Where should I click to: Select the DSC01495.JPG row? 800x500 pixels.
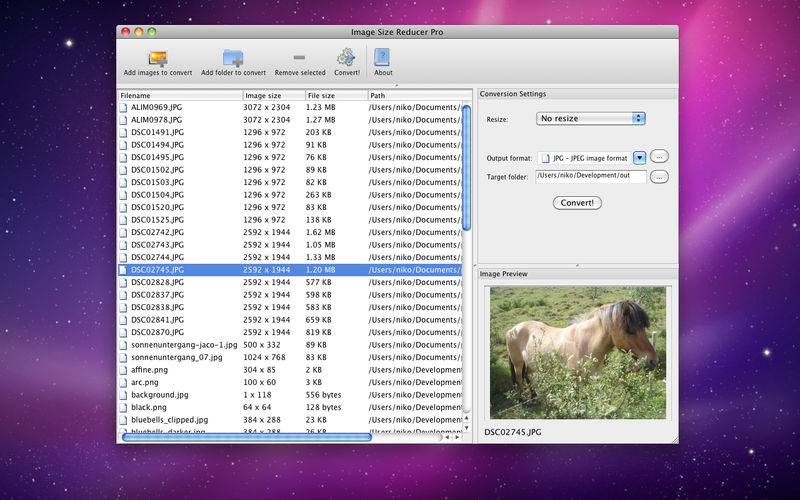pos(290,158)
